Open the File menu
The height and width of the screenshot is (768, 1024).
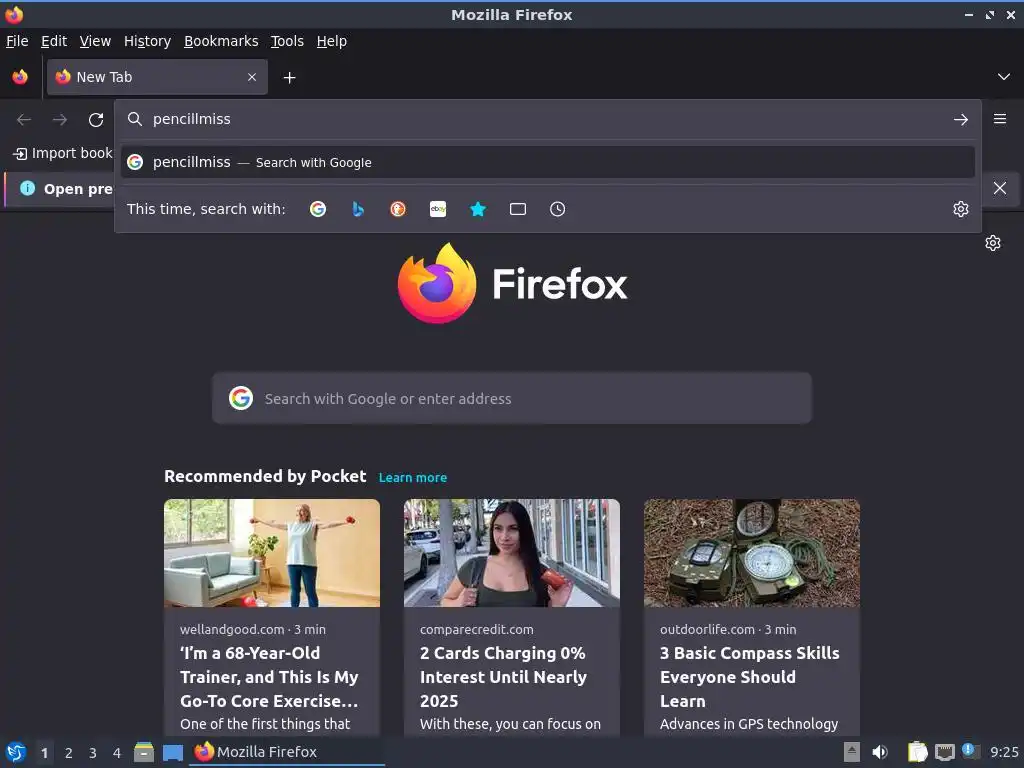(x=17, y=41)
